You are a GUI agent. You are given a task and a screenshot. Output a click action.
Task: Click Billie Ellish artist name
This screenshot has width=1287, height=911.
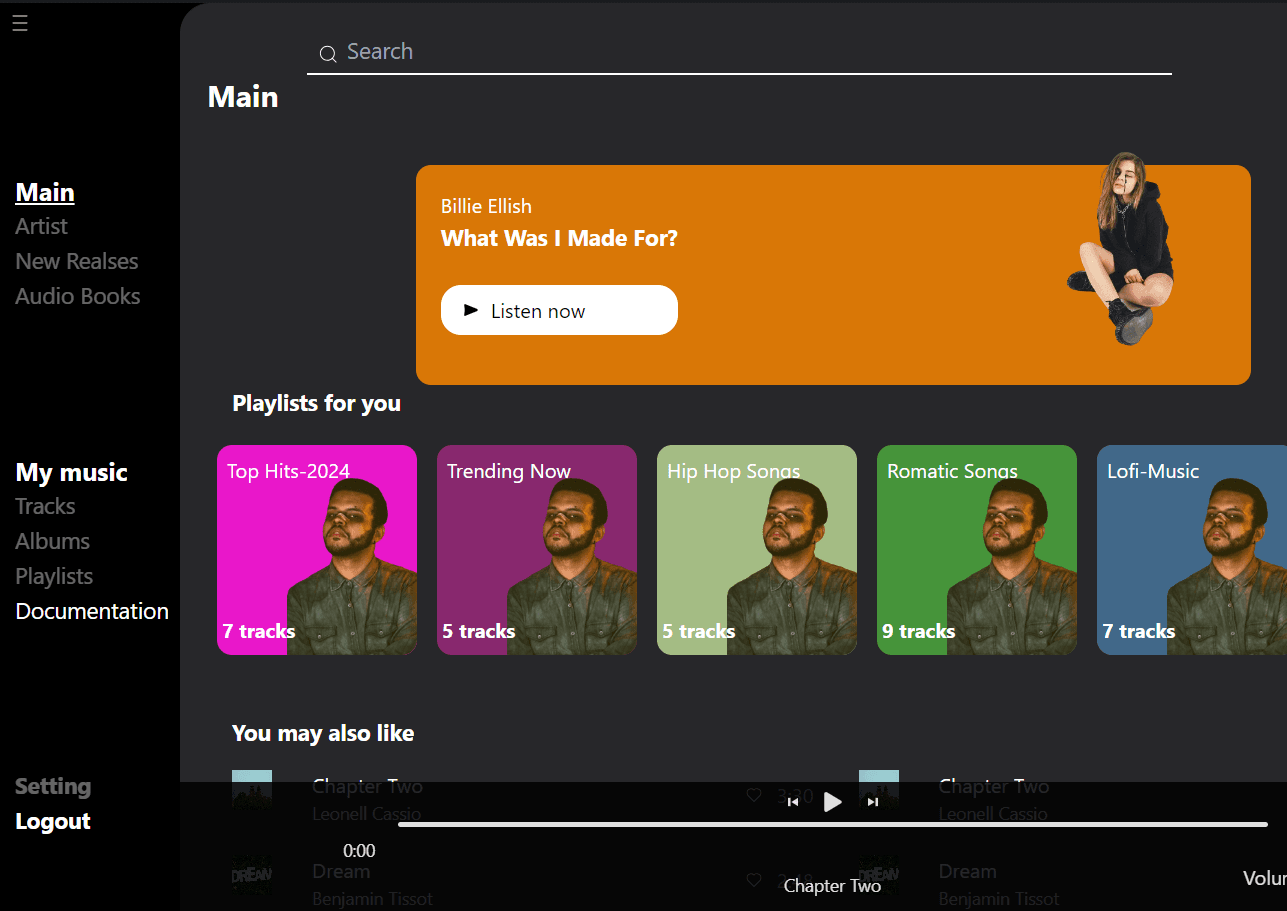[x=486, y=207]
